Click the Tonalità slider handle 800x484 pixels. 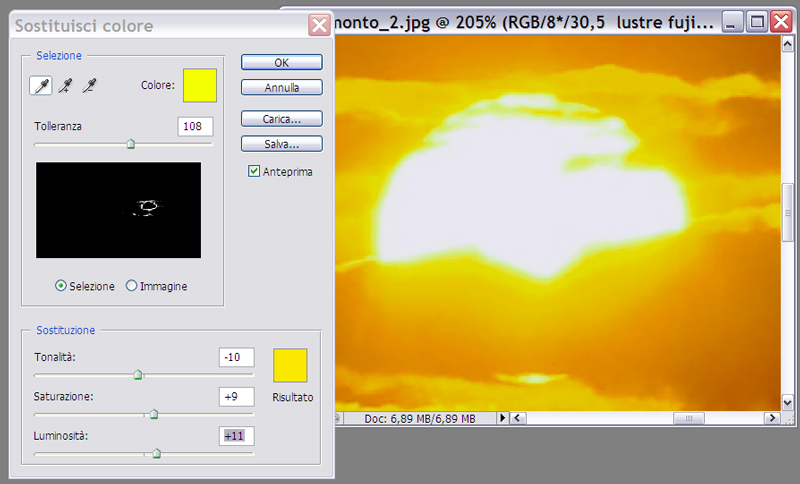point(139,375)
